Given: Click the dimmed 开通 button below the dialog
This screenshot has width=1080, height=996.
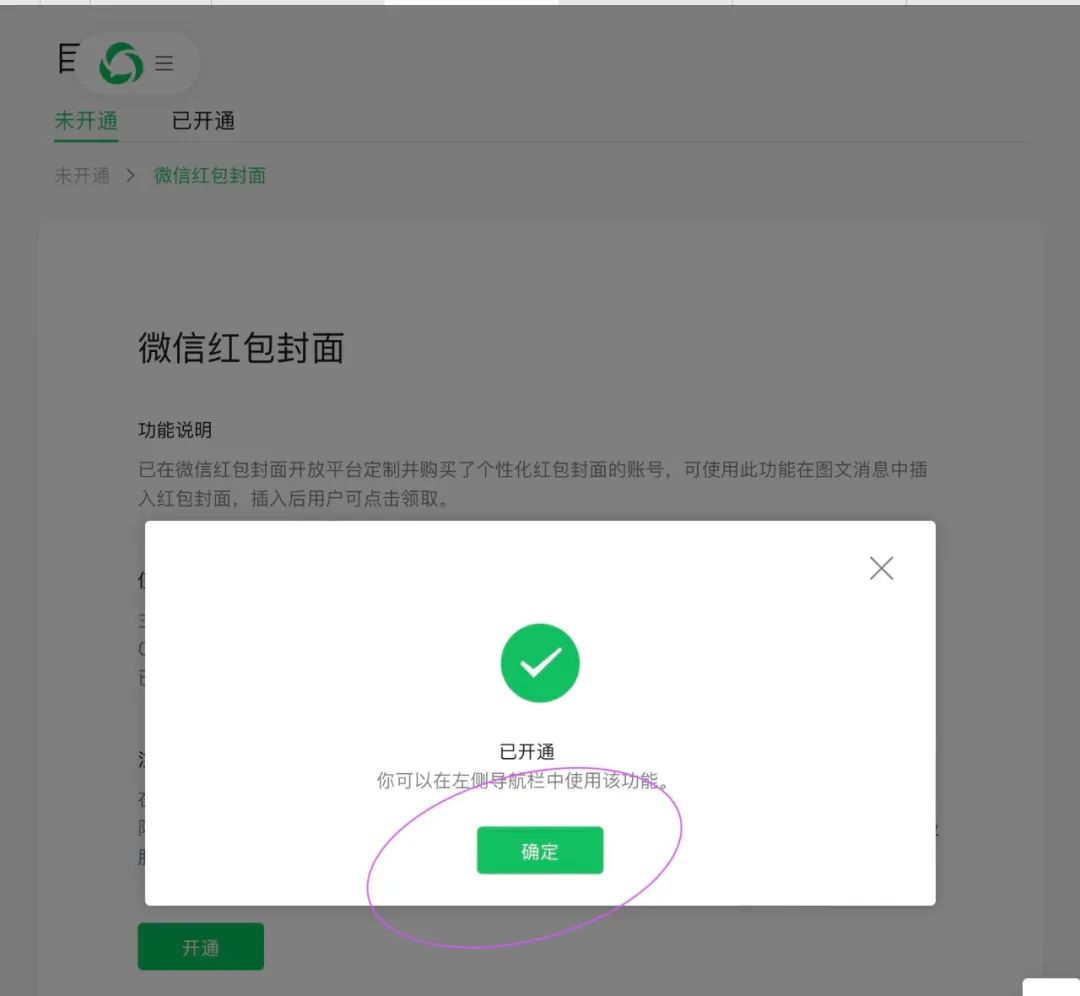Looking at the screenshot, I should pyautogui.click(x=200, y=946).
